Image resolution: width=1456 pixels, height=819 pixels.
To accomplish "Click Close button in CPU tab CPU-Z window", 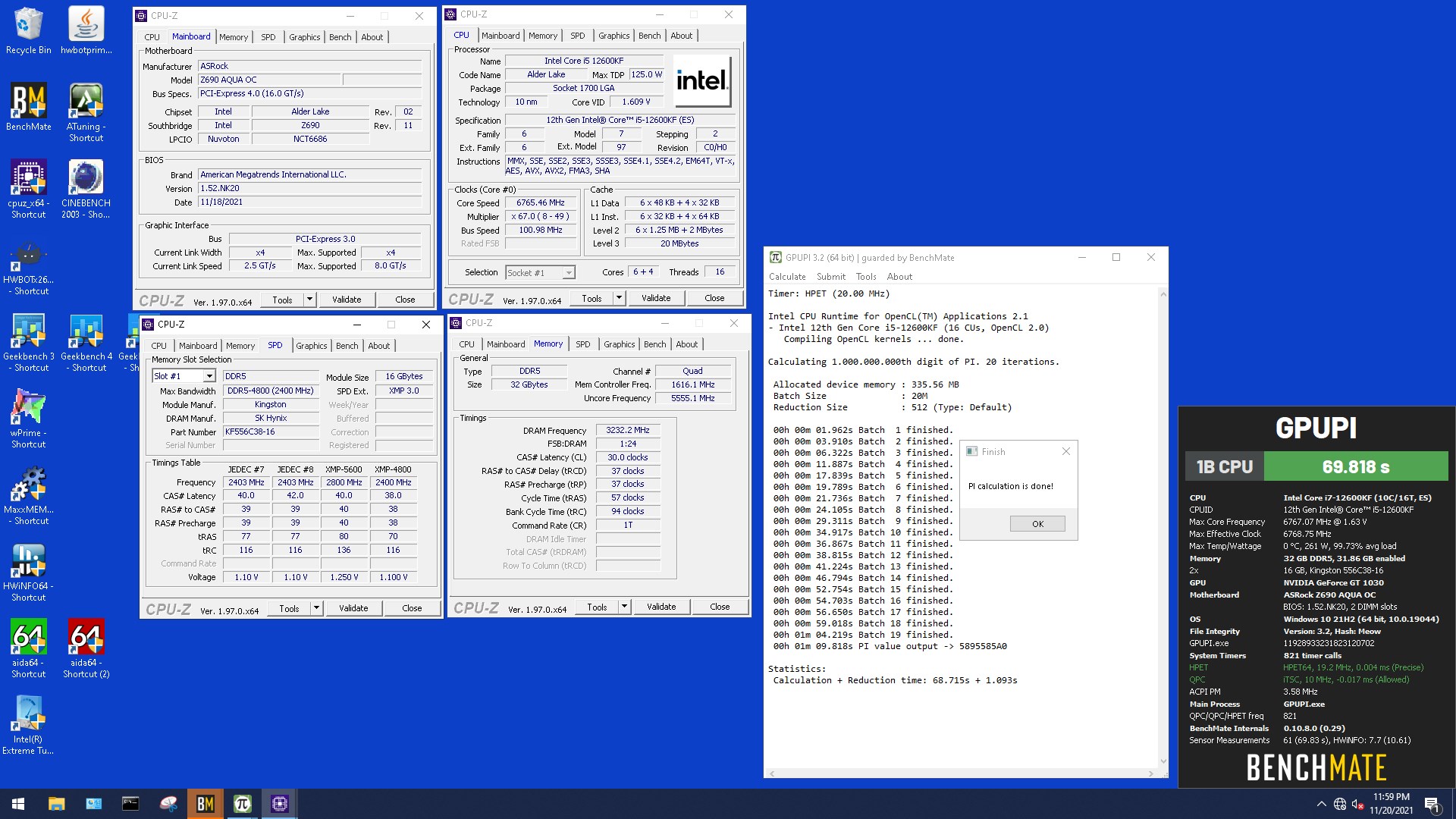I will coord(714,298).
